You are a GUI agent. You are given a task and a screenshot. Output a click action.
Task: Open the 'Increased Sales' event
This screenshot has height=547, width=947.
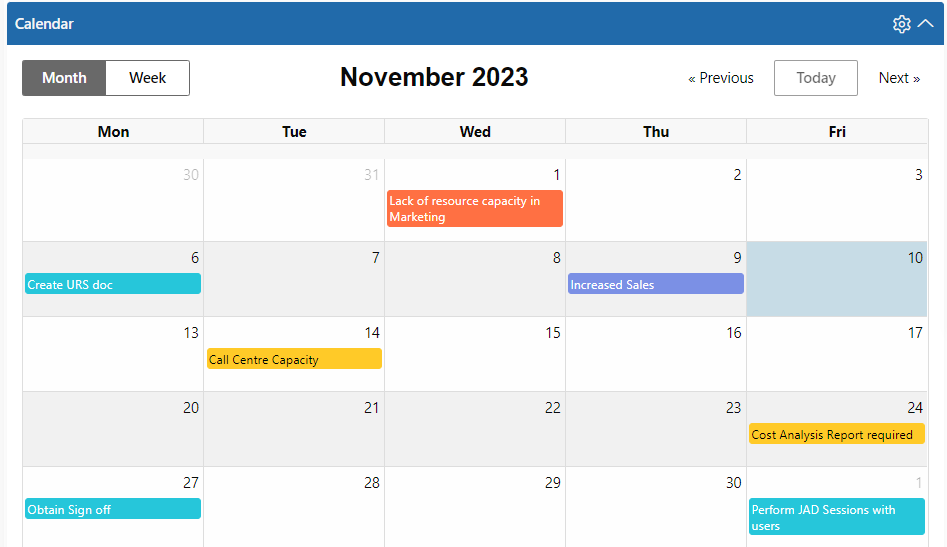click(656, 284)
